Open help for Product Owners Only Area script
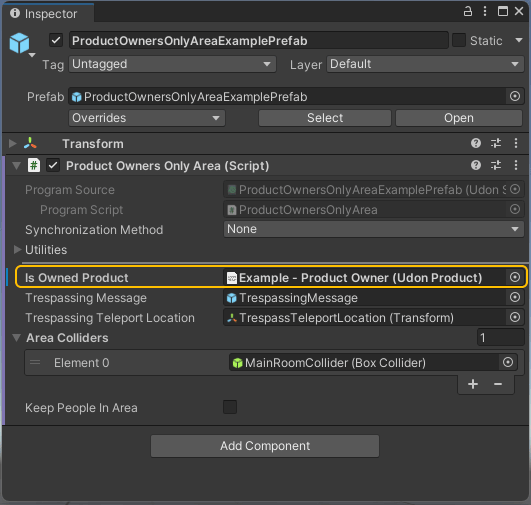The image size is (531, 505). 476,165
